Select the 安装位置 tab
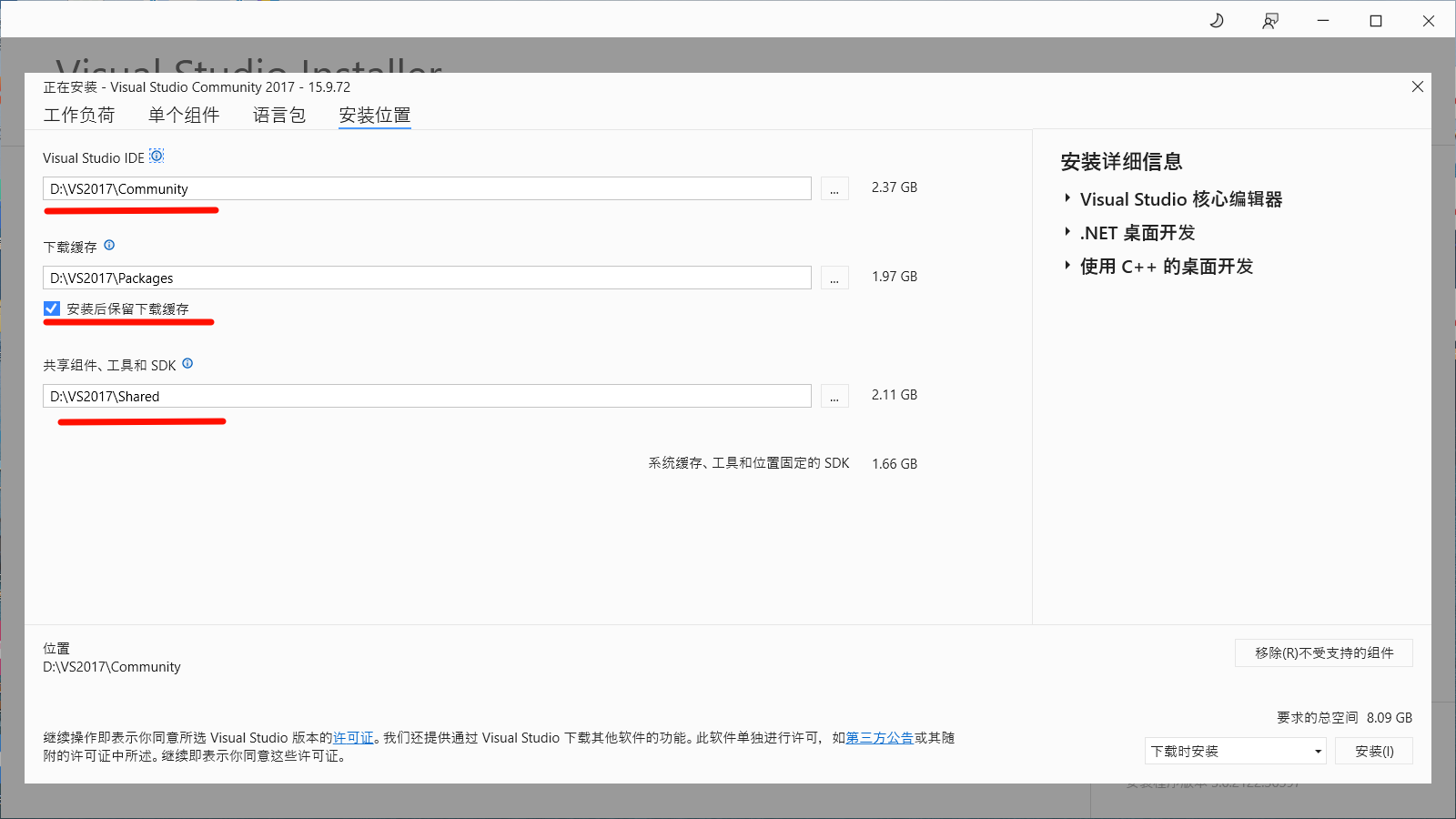 click(375, 115)
